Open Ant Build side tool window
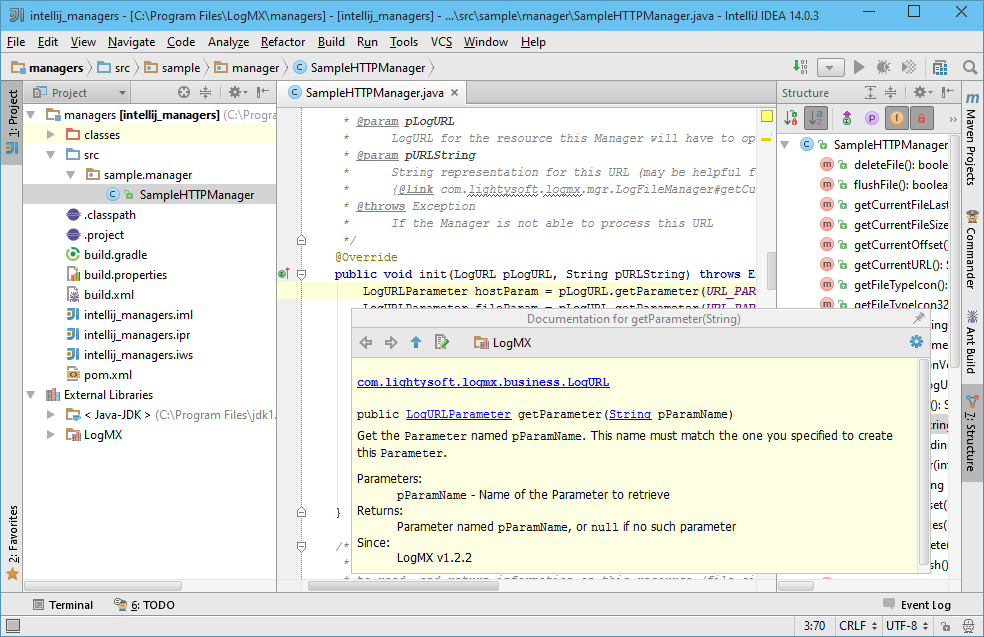 (x=971, y=341)
